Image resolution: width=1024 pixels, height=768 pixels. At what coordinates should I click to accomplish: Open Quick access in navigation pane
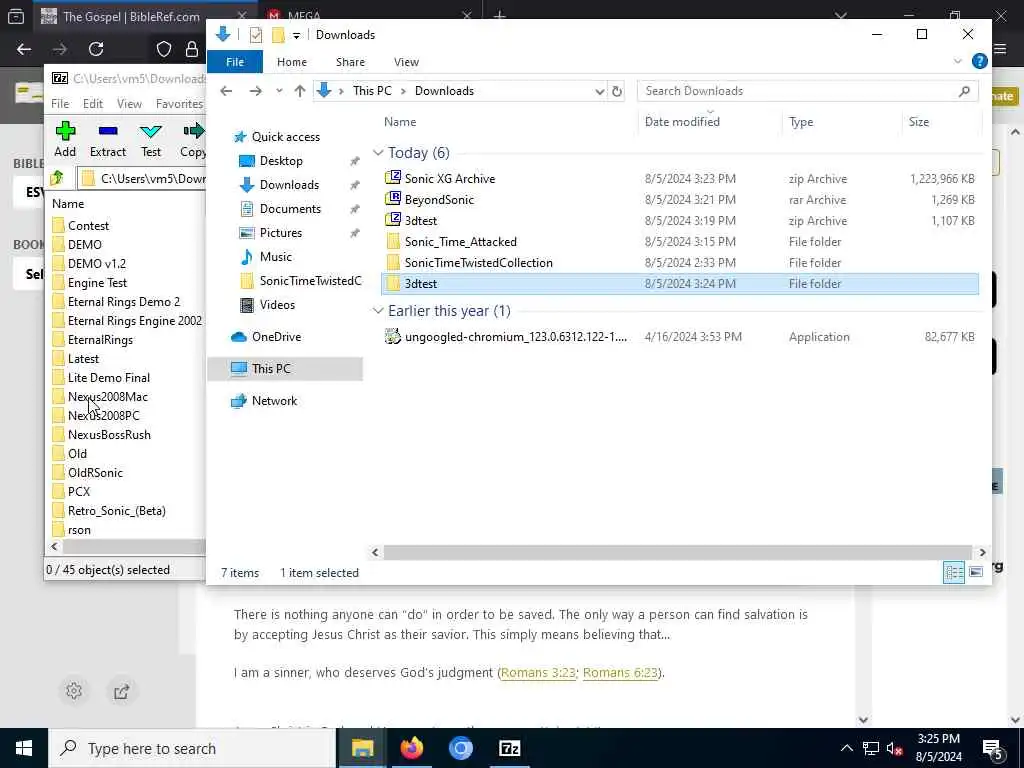pyautogui.click(x=285, y=136)
